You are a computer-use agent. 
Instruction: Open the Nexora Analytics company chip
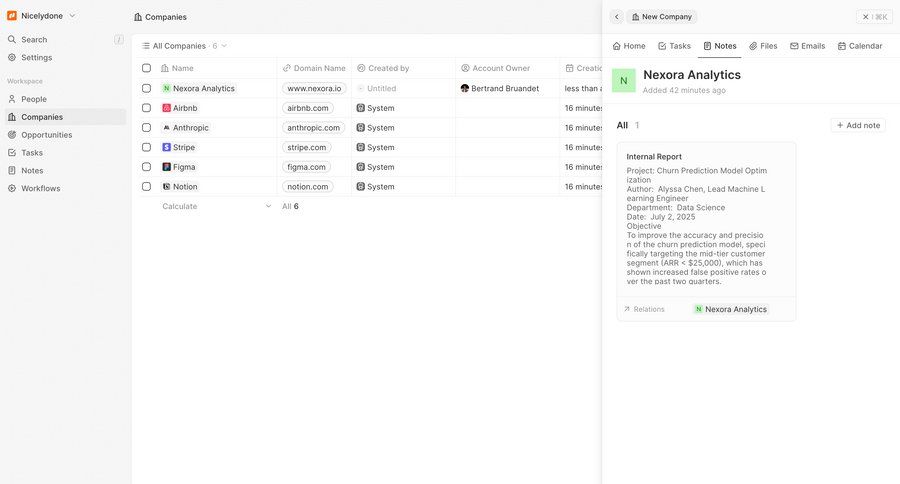[x=199, y=88]
